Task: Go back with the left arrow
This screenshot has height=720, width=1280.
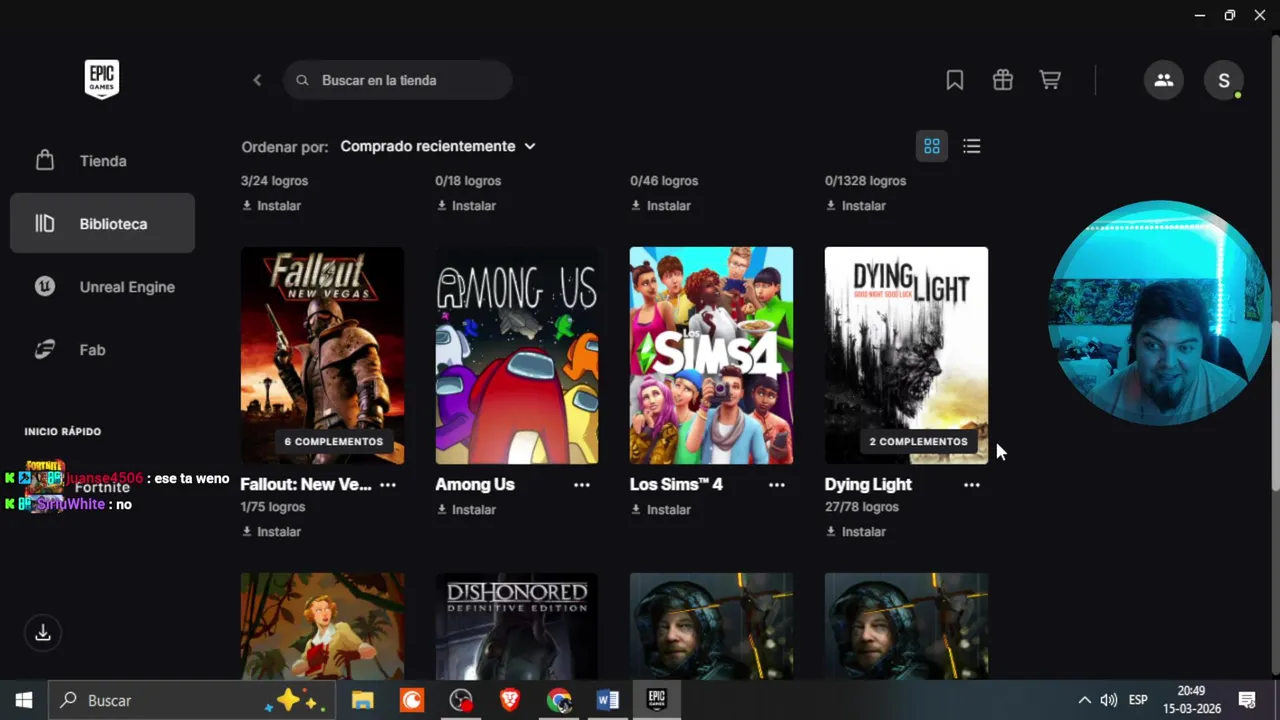Action: 257,80
